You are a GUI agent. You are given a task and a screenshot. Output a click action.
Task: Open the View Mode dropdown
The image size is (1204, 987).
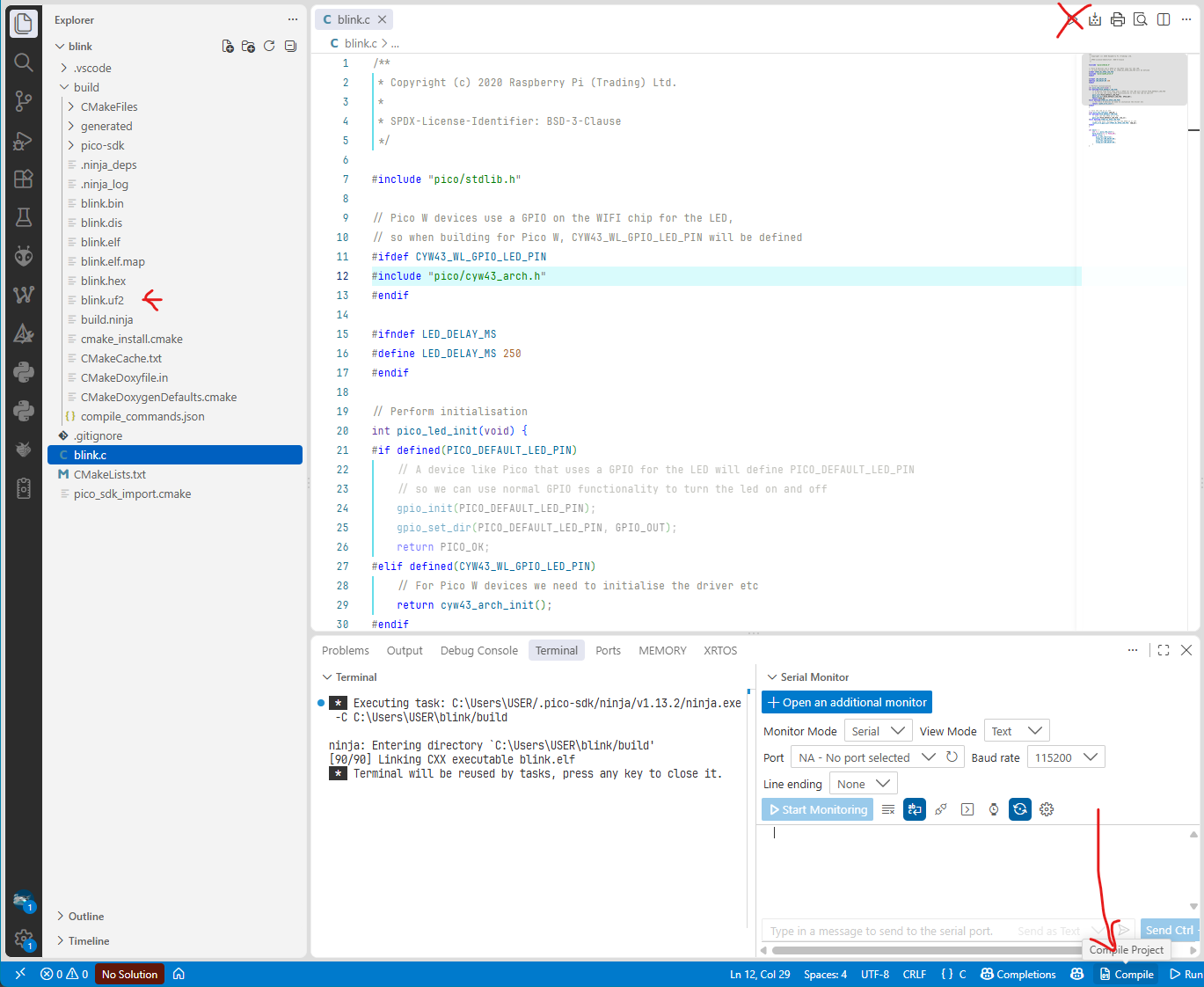tap(1017, 731)
